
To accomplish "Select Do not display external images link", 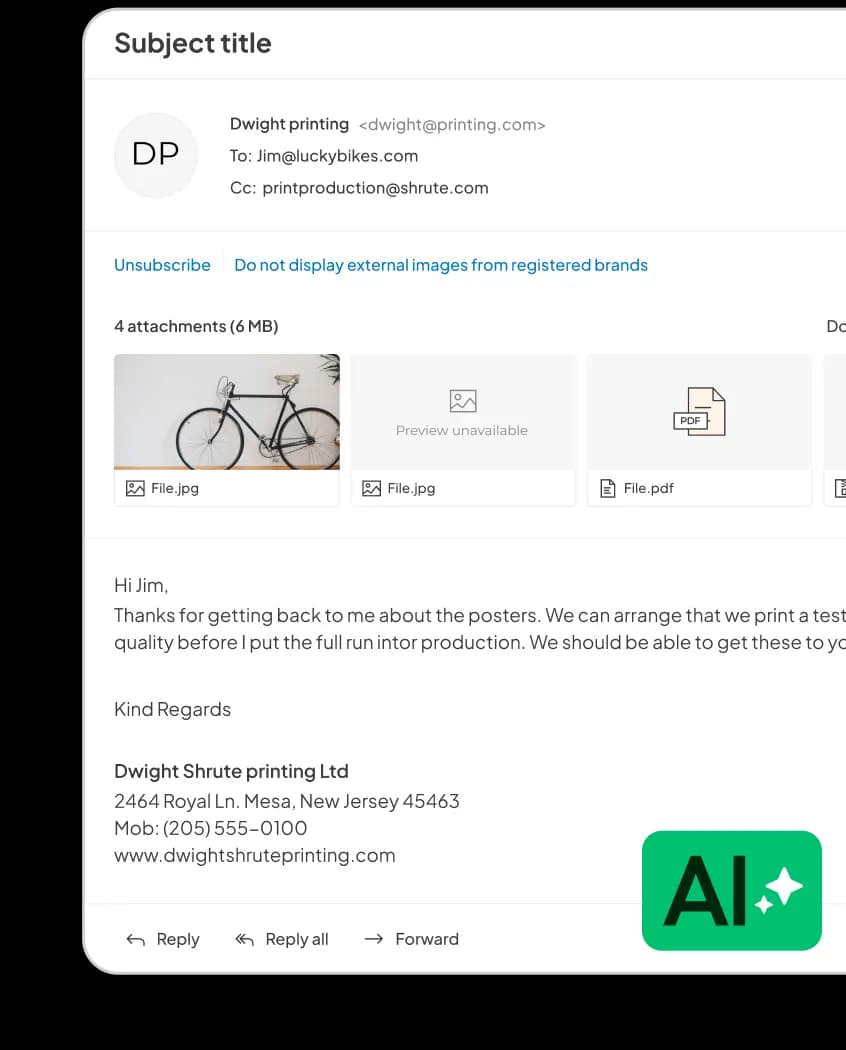I will [x=440, y=265].
